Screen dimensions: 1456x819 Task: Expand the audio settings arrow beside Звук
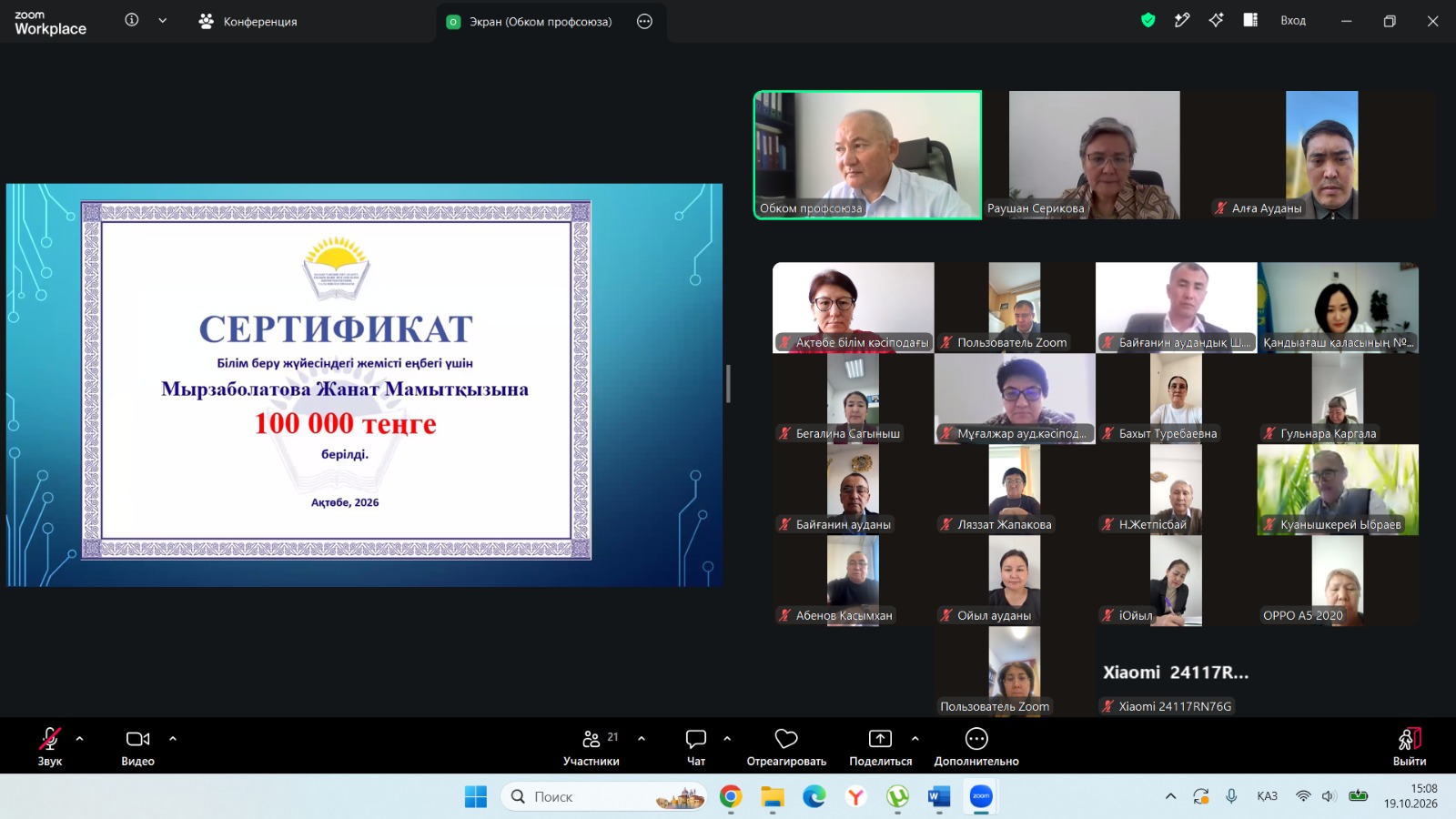tap(80, 739)
